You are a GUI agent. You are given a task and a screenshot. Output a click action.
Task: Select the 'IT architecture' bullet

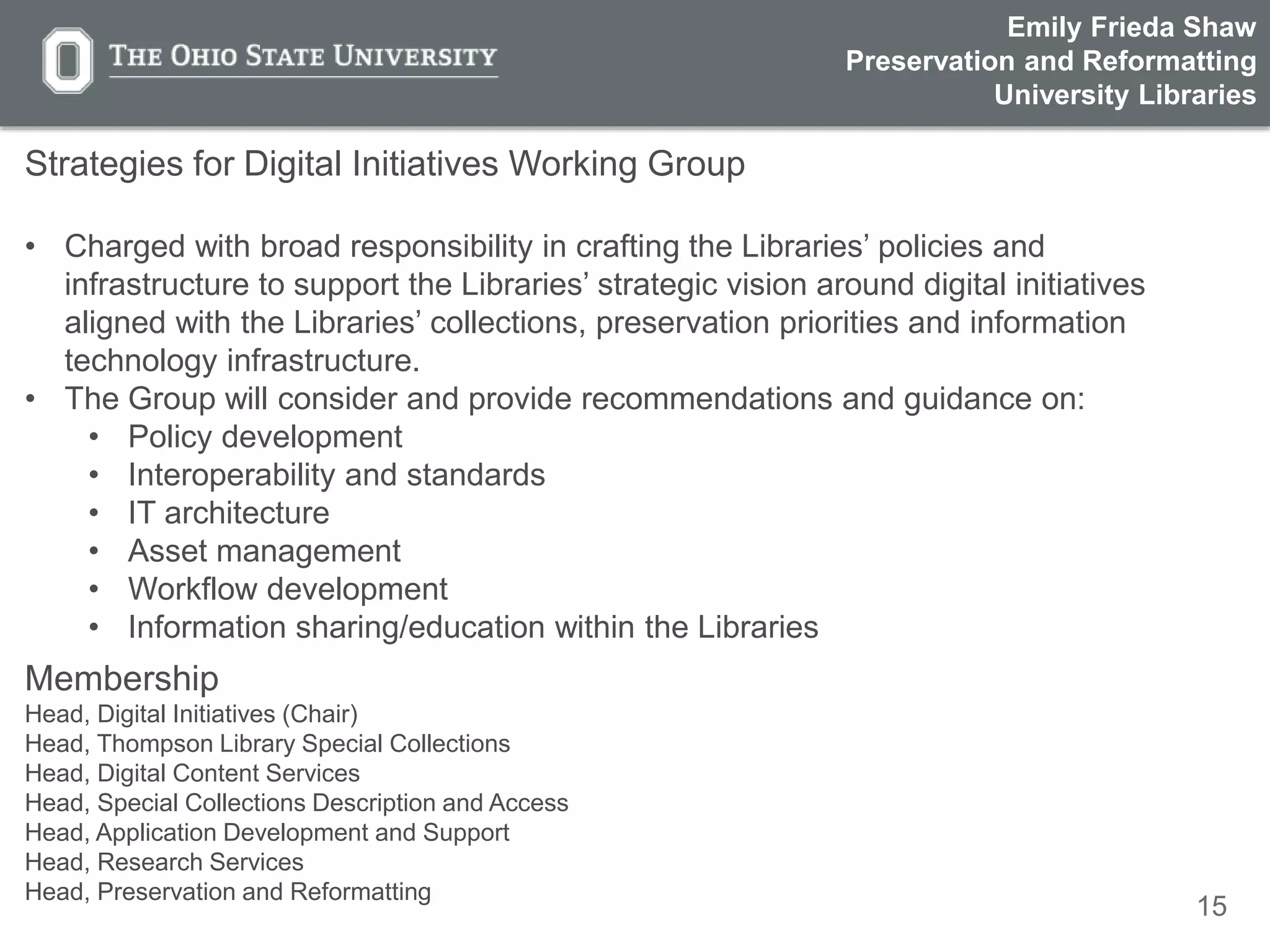pyautogui.click(x=229, y=513)
